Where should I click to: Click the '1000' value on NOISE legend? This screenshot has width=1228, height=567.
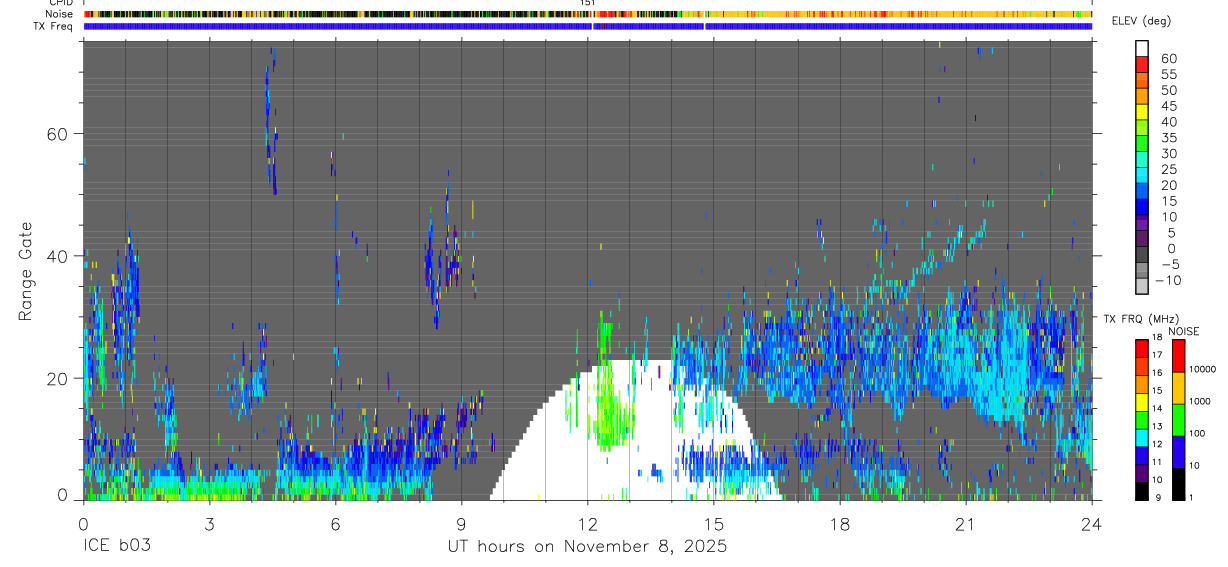pyautogui.click(x=1200, y=401)
